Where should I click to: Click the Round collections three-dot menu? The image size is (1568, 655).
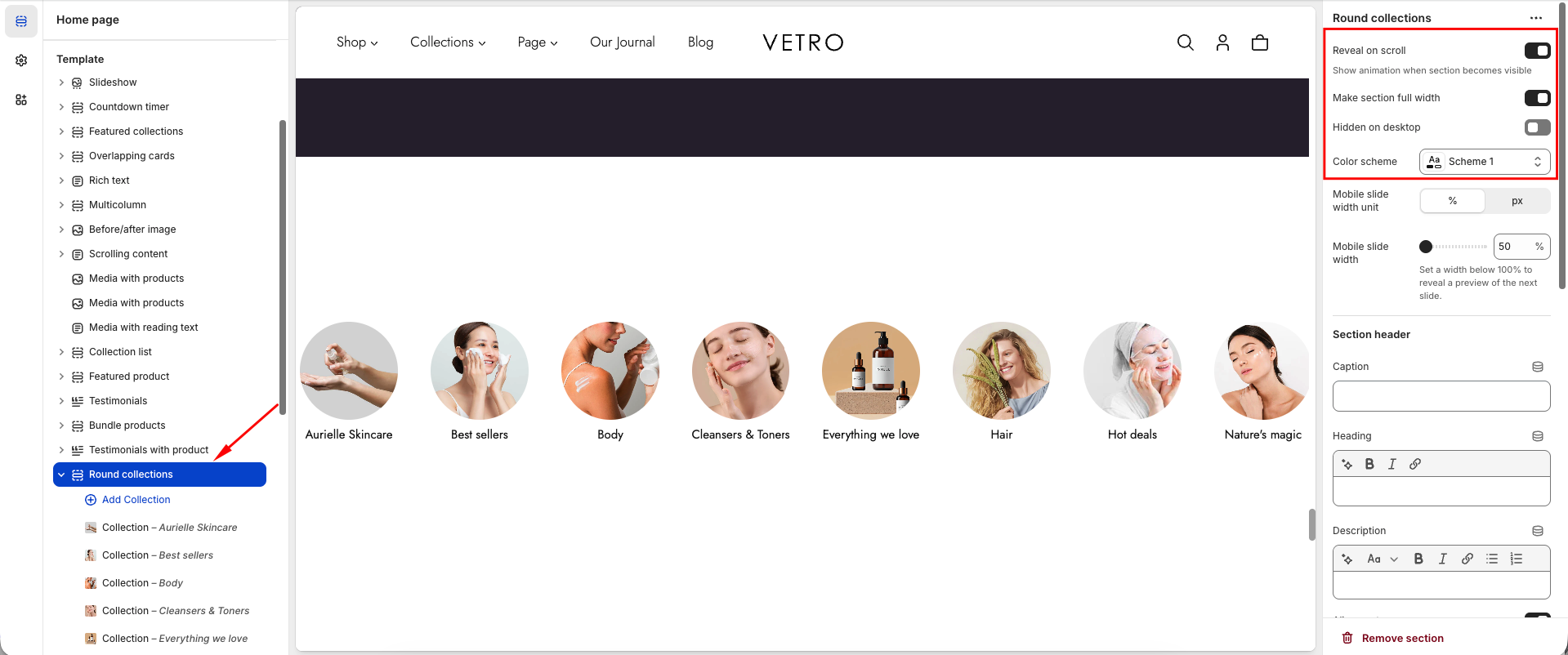(x=1536, y=18)
